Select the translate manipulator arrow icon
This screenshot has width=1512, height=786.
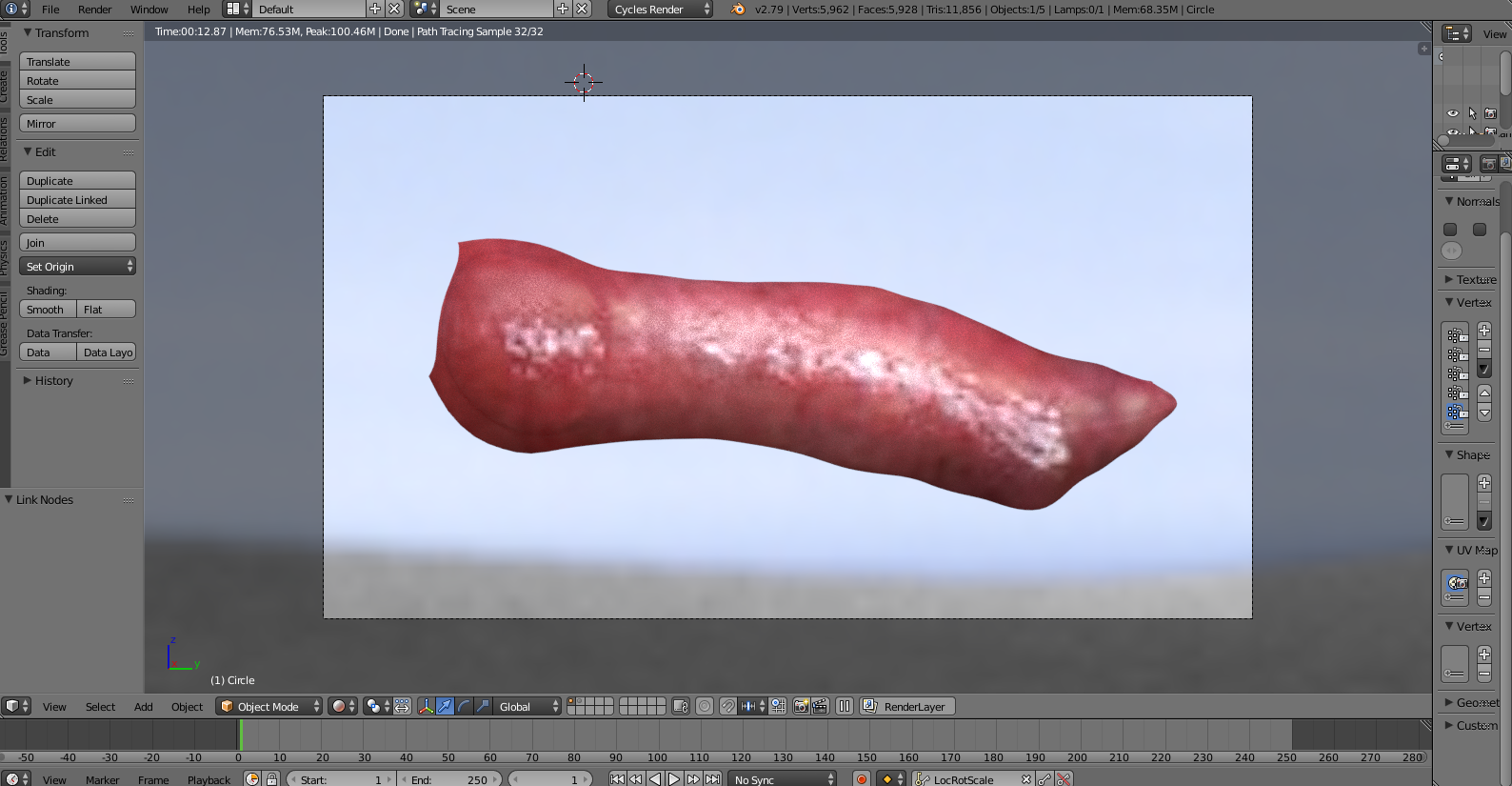coord(445,706)
